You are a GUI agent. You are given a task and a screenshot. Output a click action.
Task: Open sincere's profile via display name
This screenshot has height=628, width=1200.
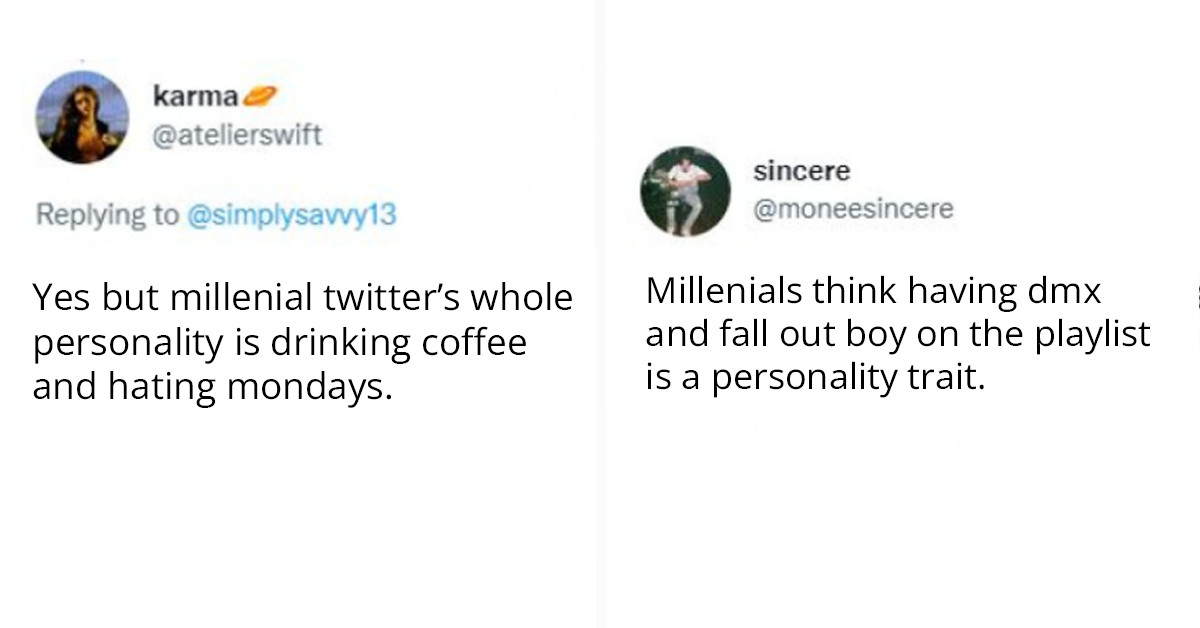tap(800, 170)
